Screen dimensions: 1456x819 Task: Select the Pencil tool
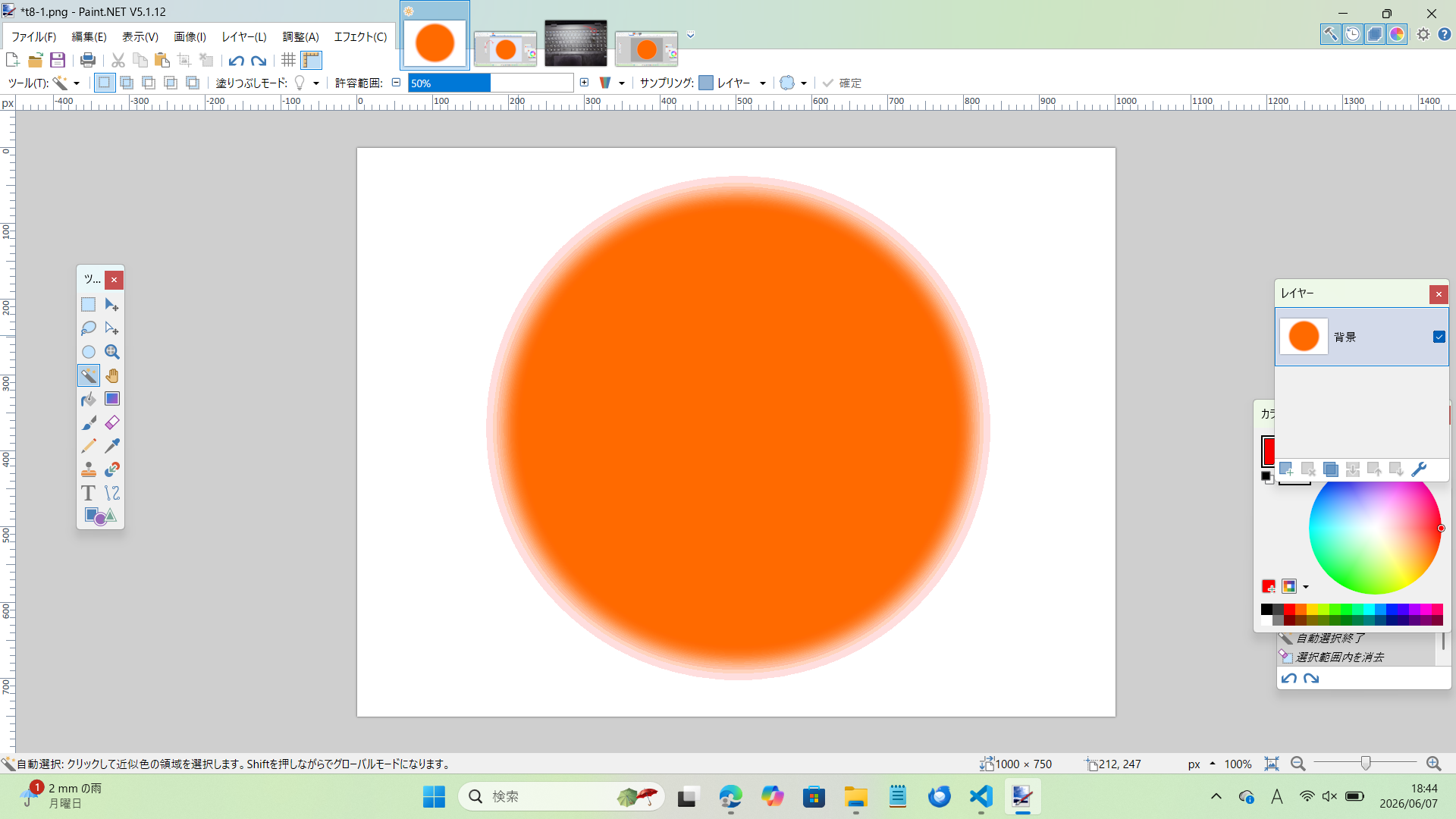coord(89,446)
